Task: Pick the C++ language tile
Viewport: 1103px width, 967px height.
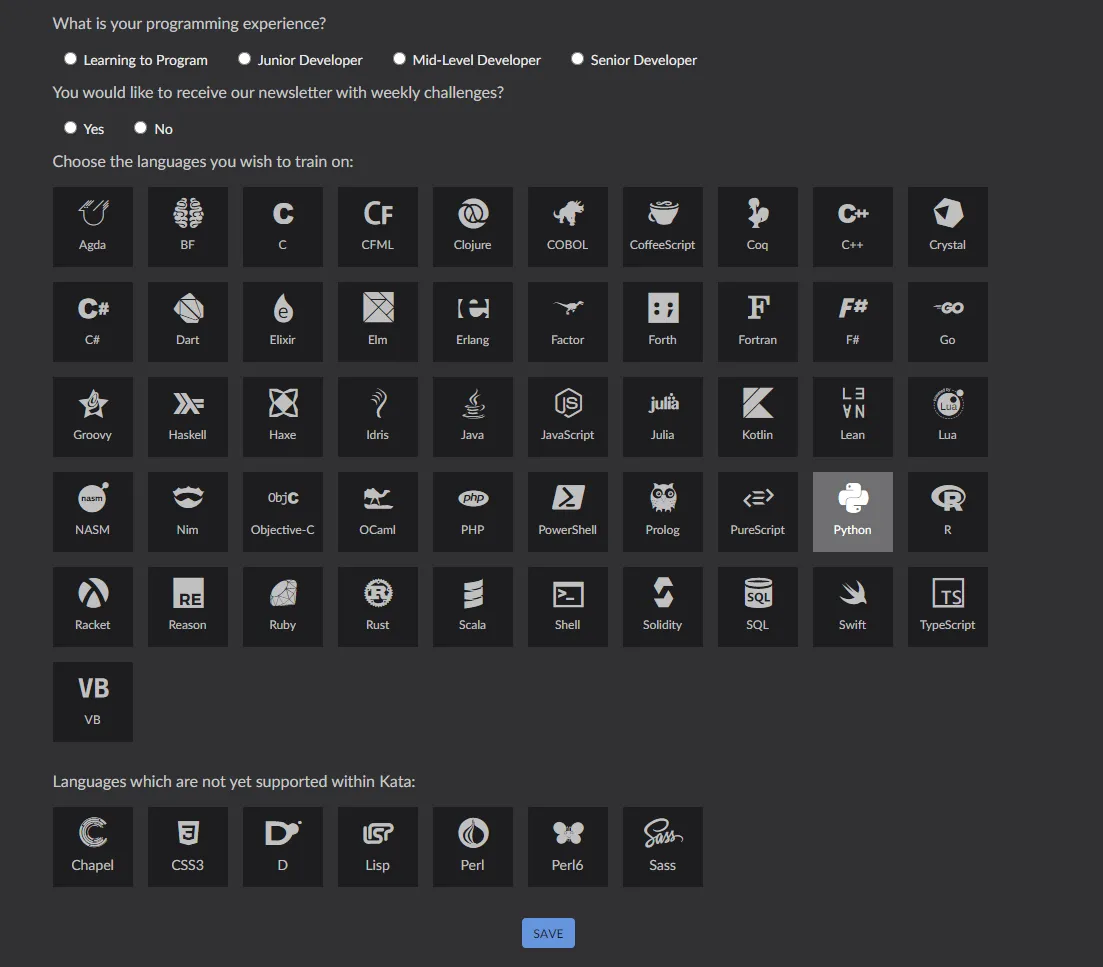Action: click(x=853, y=227)
